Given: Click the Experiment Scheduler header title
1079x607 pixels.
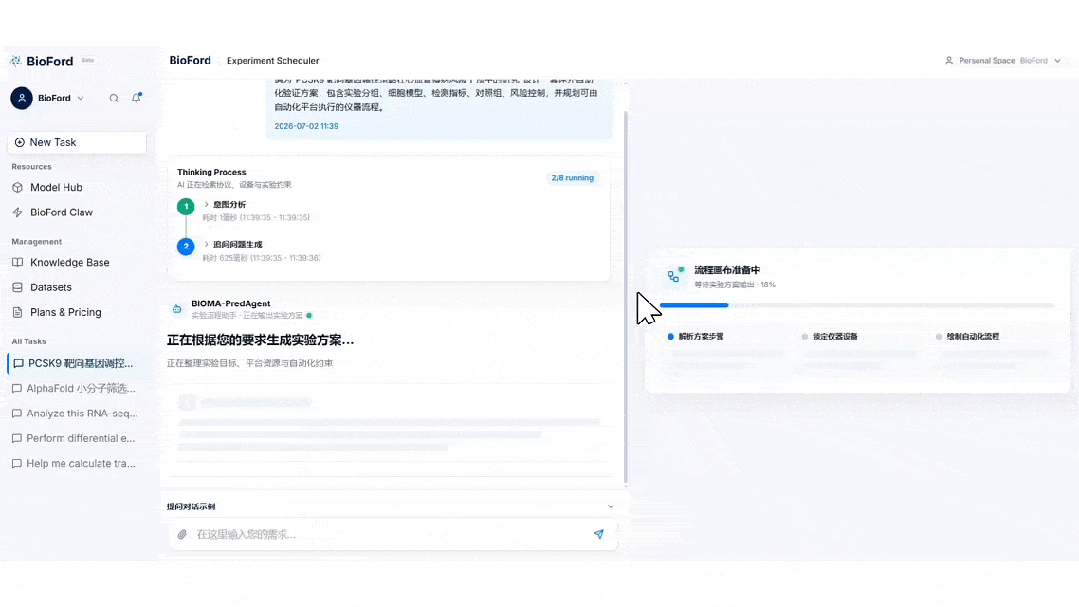Looking at the screenshot, I should coord(273,61).
